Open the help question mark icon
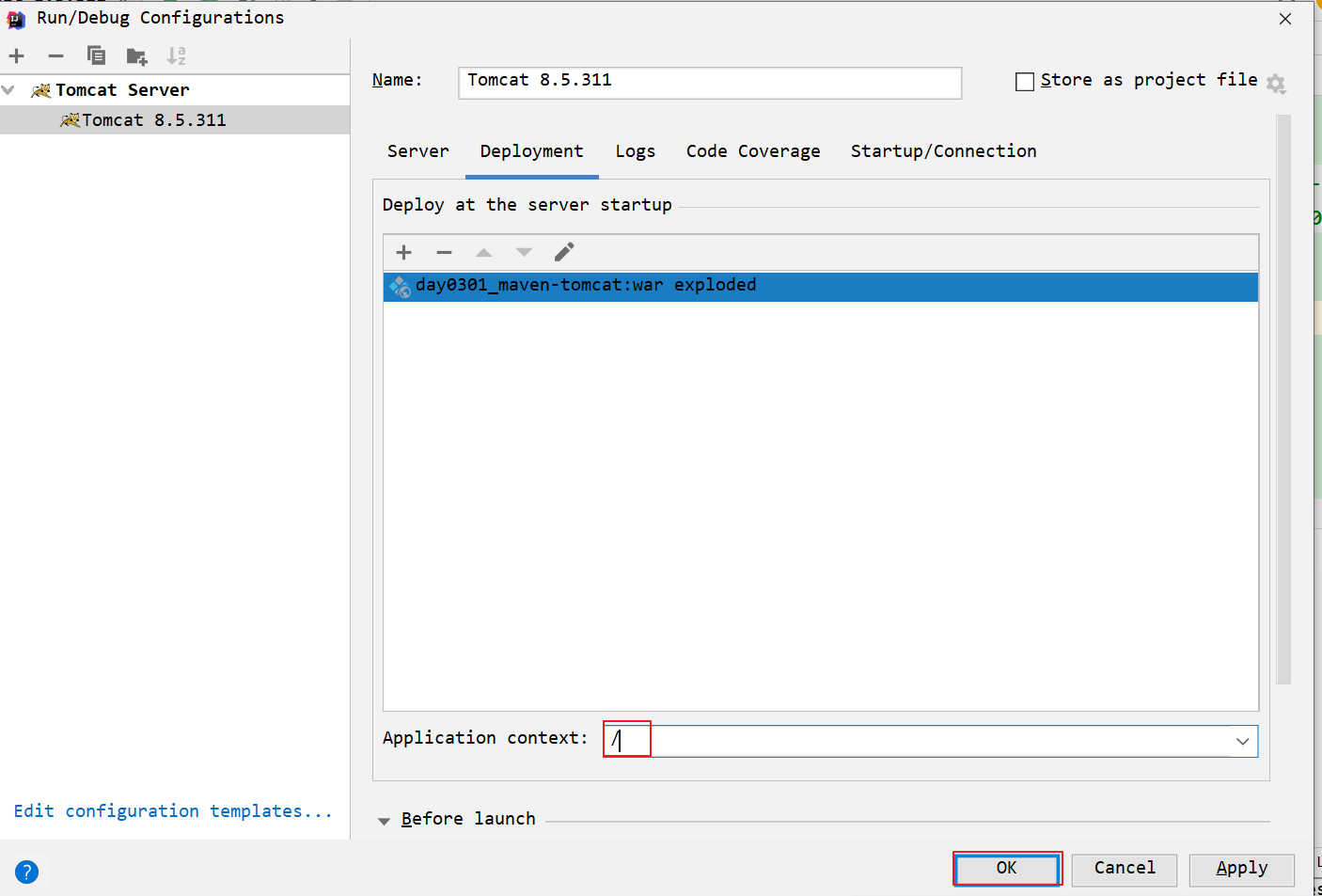The image size is (1322, 896). [27, 872]
